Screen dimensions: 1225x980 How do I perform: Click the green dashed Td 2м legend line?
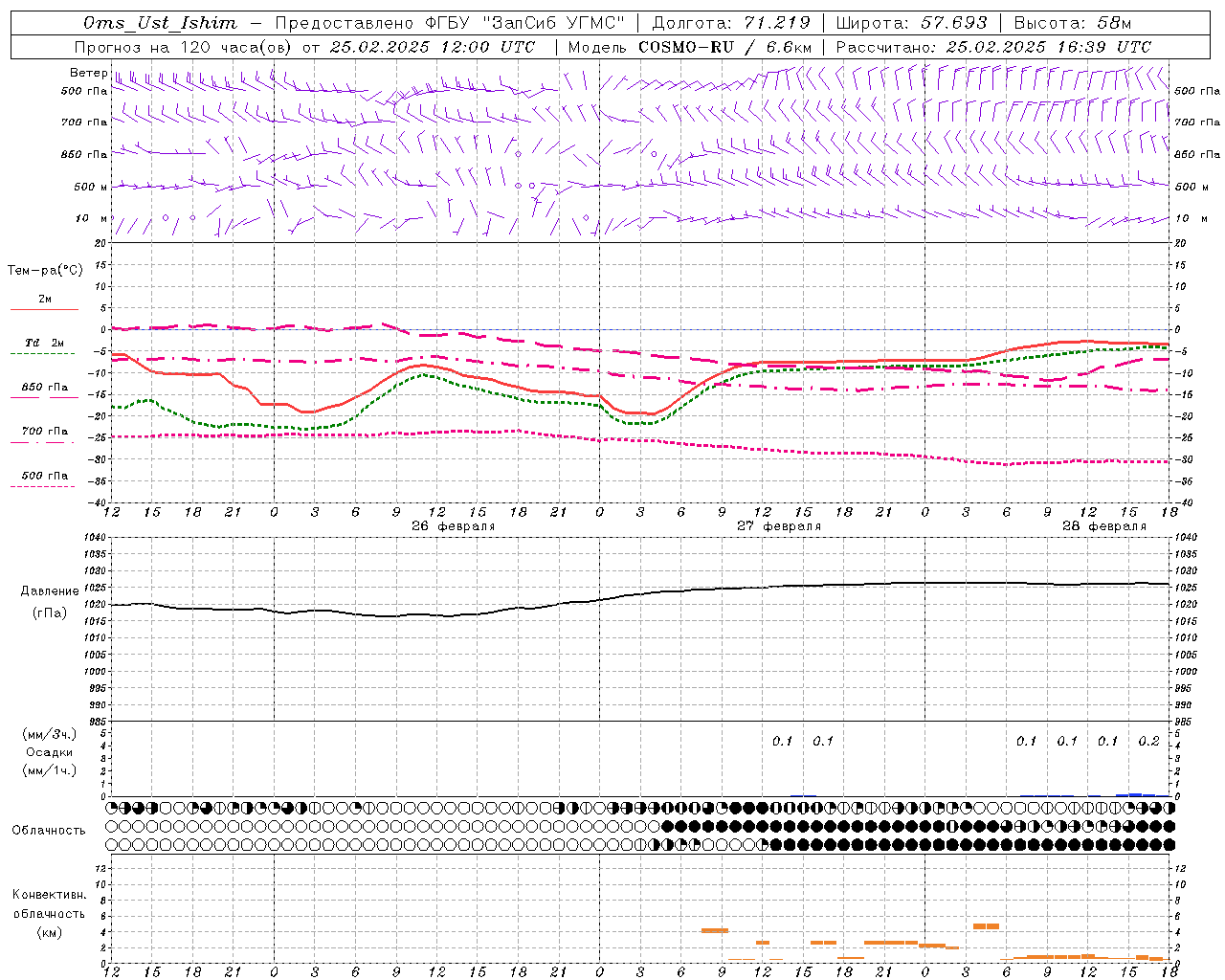(x=44, y=354)
